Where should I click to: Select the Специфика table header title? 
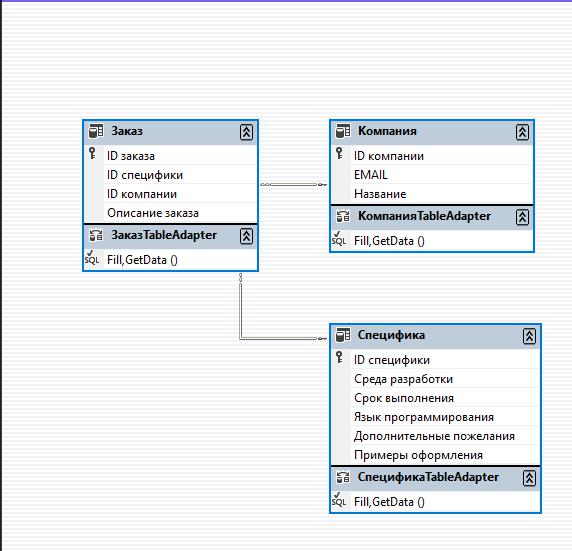pos(391,335)
